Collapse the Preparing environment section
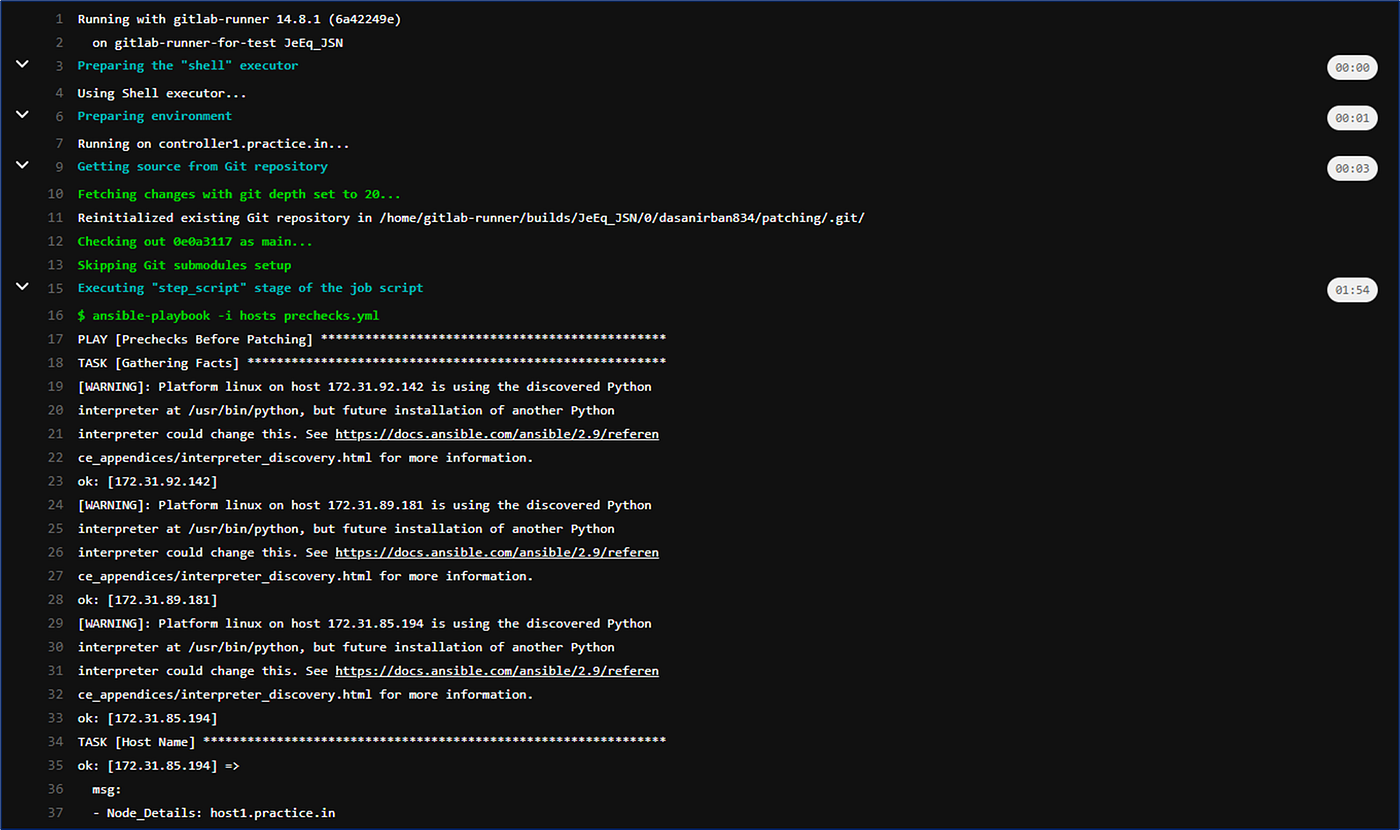 [x=22, y=114]
